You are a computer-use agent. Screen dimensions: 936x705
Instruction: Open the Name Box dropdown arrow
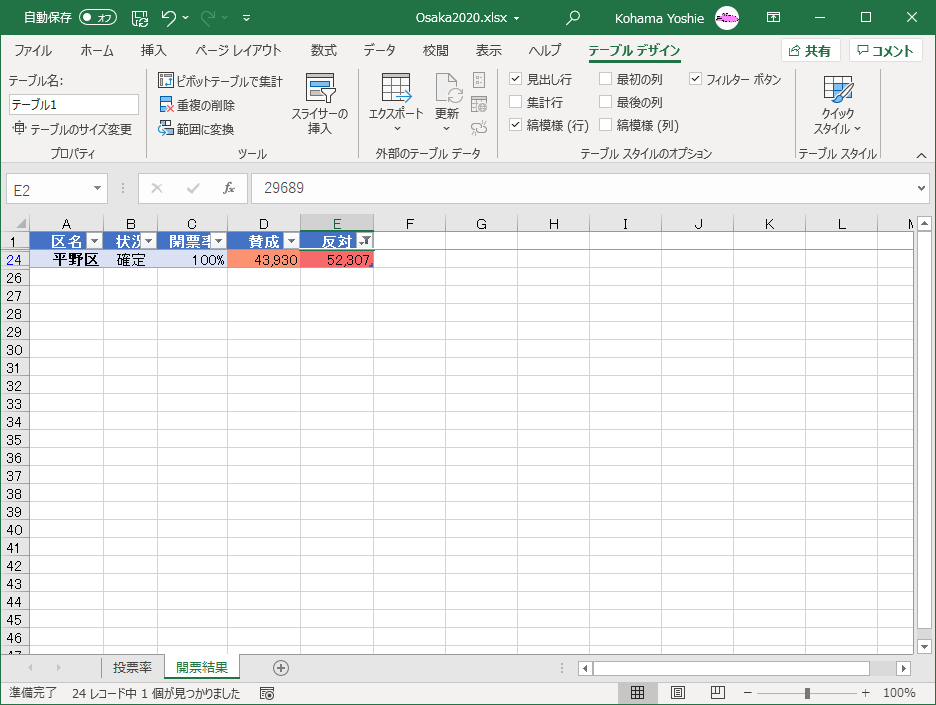pyautogui.click(x=97, y=189)
